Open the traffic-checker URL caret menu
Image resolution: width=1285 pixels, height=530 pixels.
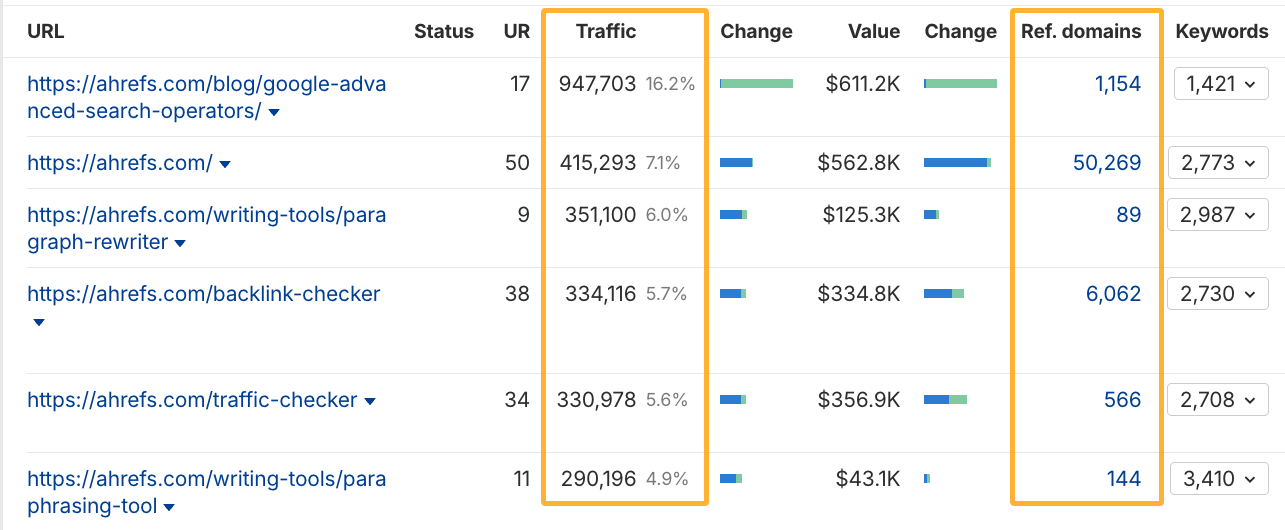point(370,402)
